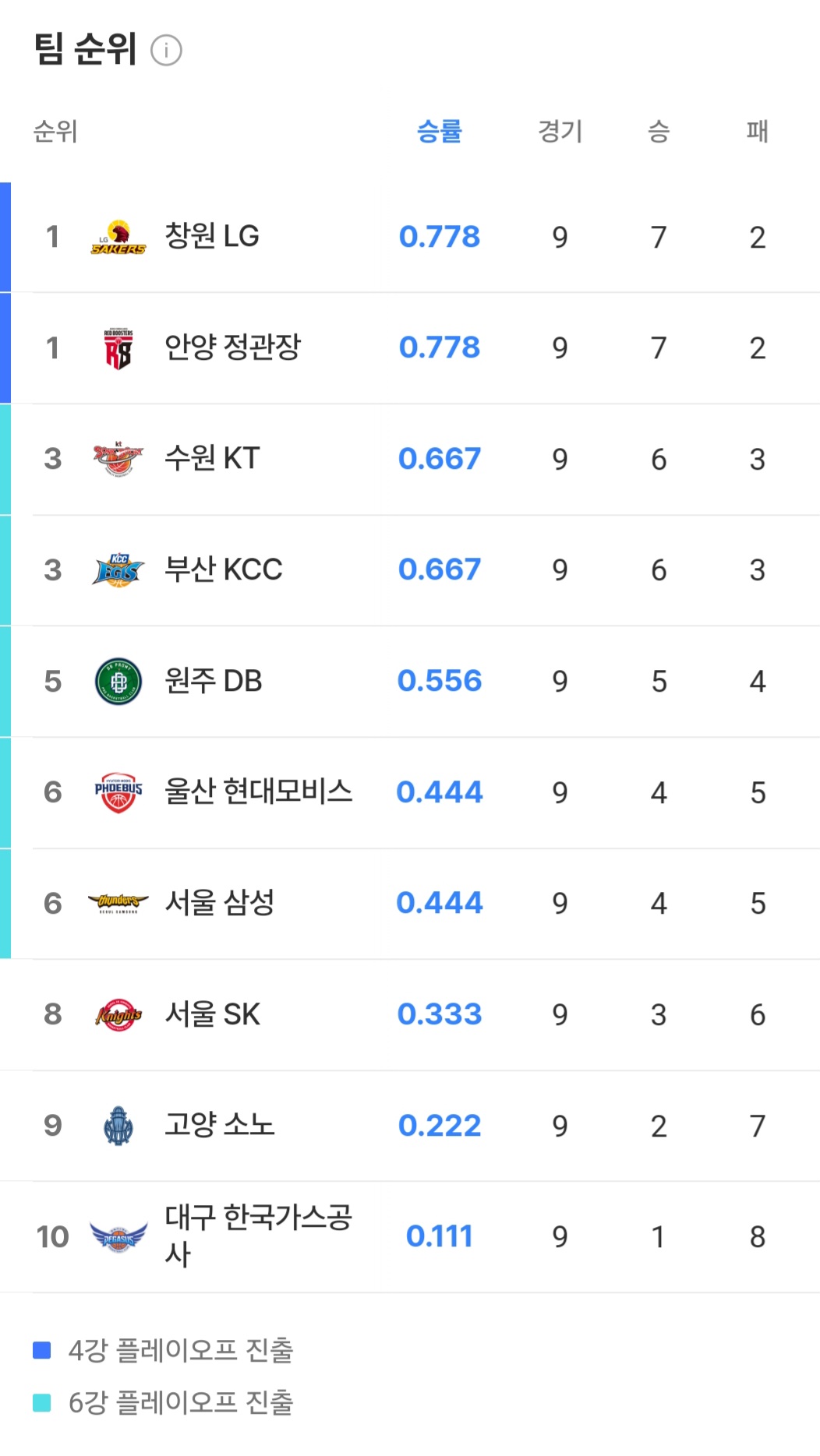Click the 서울 삼성 Thunders logo
Screen dimensions: 820x1456
118,904
